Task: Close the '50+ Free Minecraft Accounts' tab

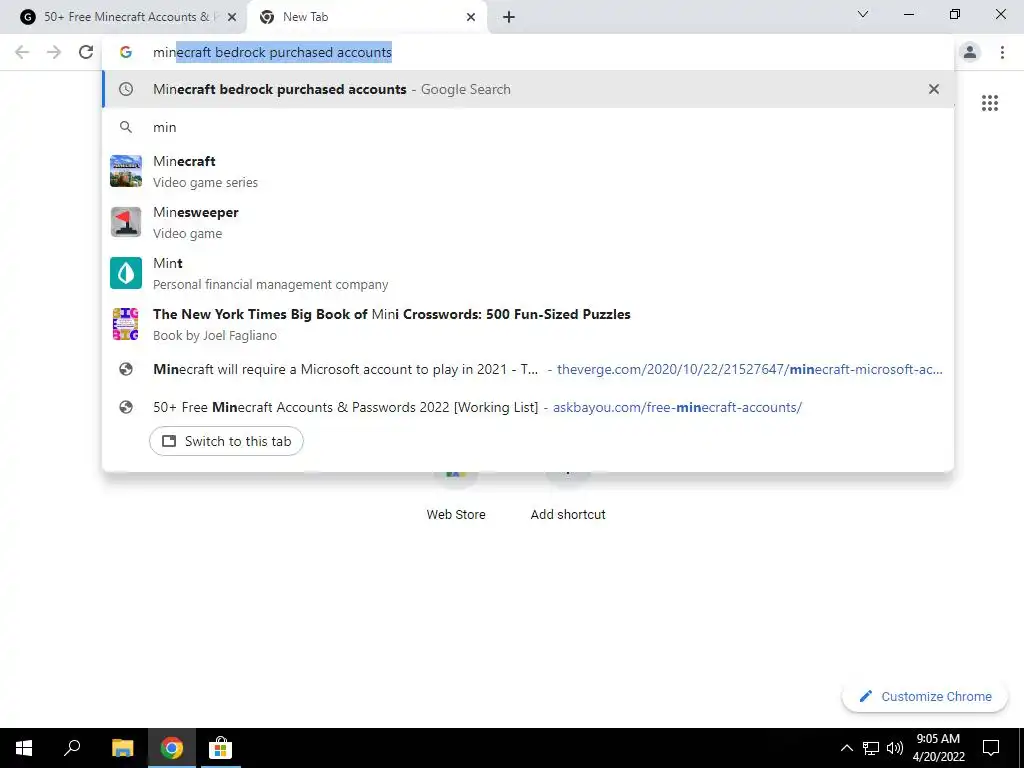Action: 232,17
